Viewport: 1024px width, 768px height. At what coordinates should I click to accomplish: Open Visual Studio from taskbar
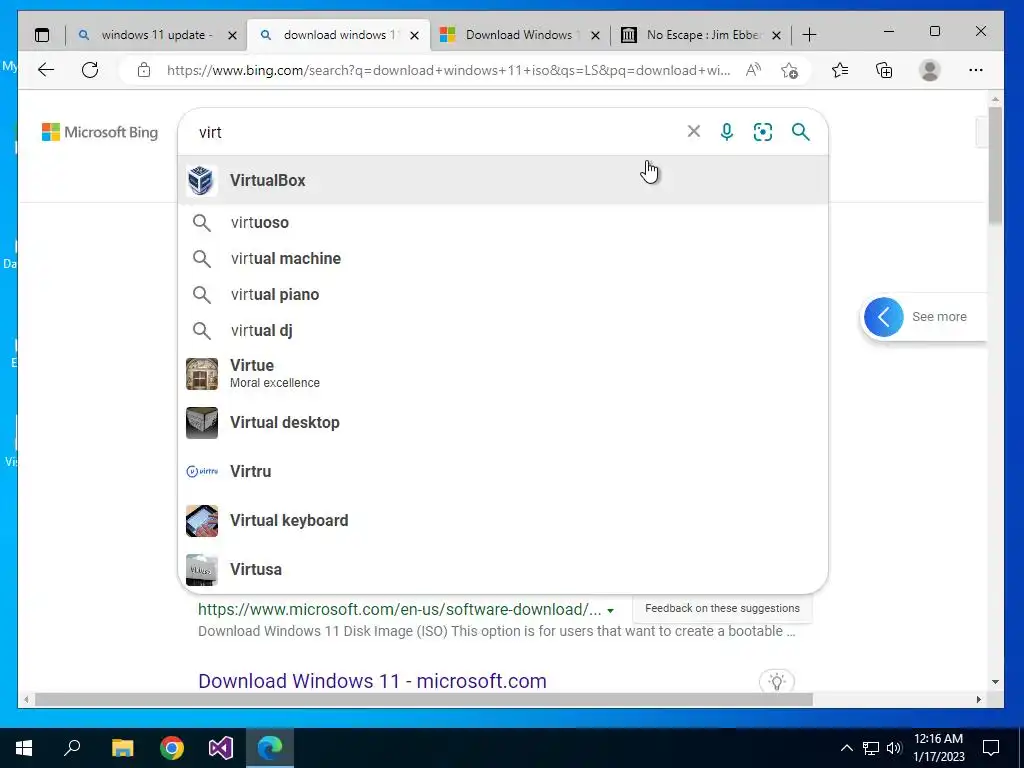(x=221, y=748)
